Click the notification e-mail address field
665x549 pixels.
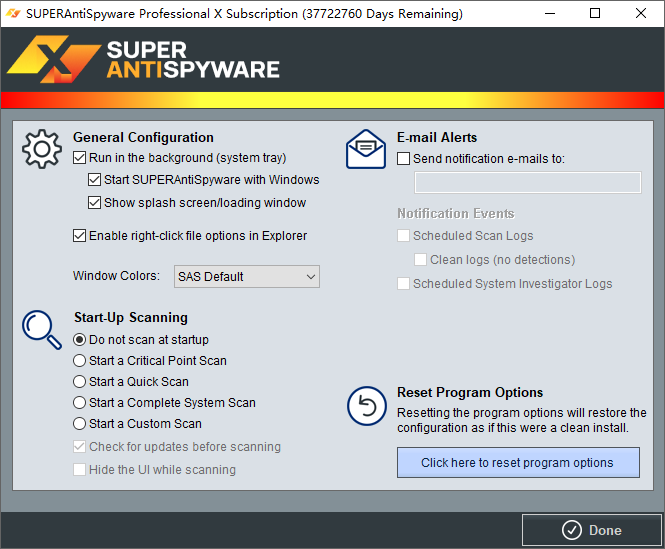[x=528, y=182]
